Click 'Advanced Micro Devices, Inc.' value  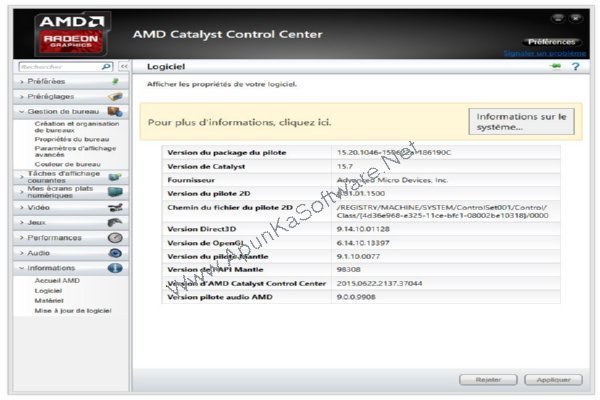(x=392, y=180)
